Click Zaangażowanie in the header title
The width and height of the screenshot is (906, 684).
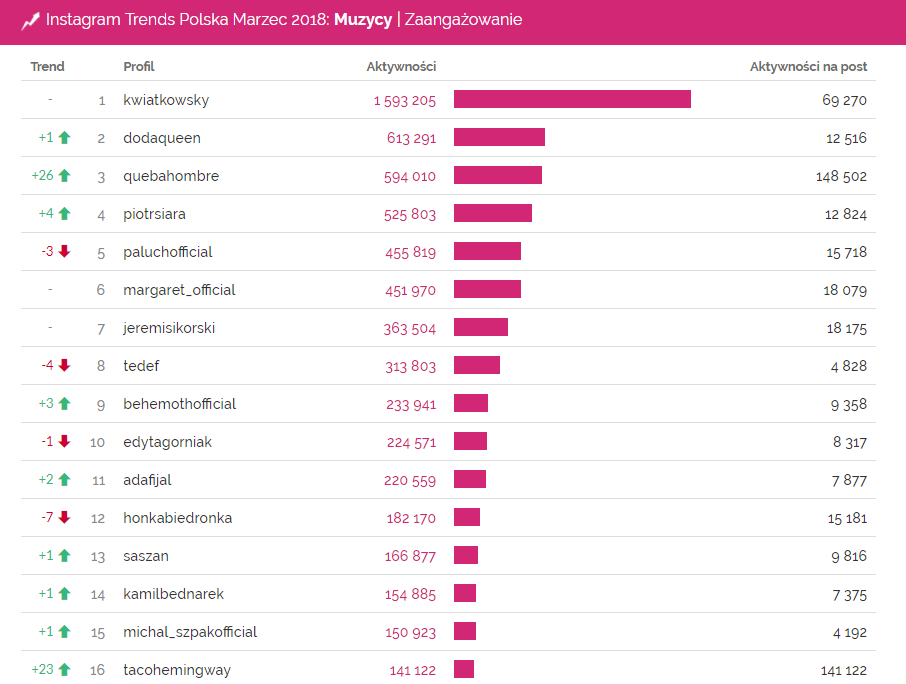click(463, 20)
